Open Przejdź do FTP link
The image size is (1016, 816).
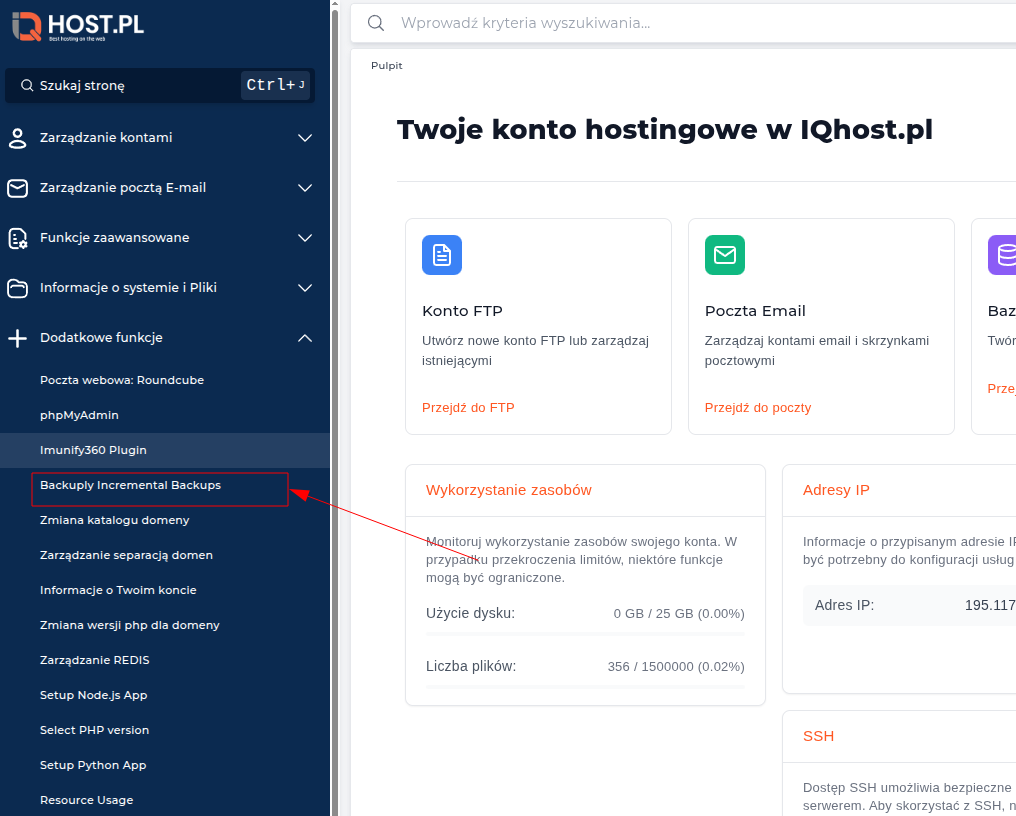pos(468,407)
